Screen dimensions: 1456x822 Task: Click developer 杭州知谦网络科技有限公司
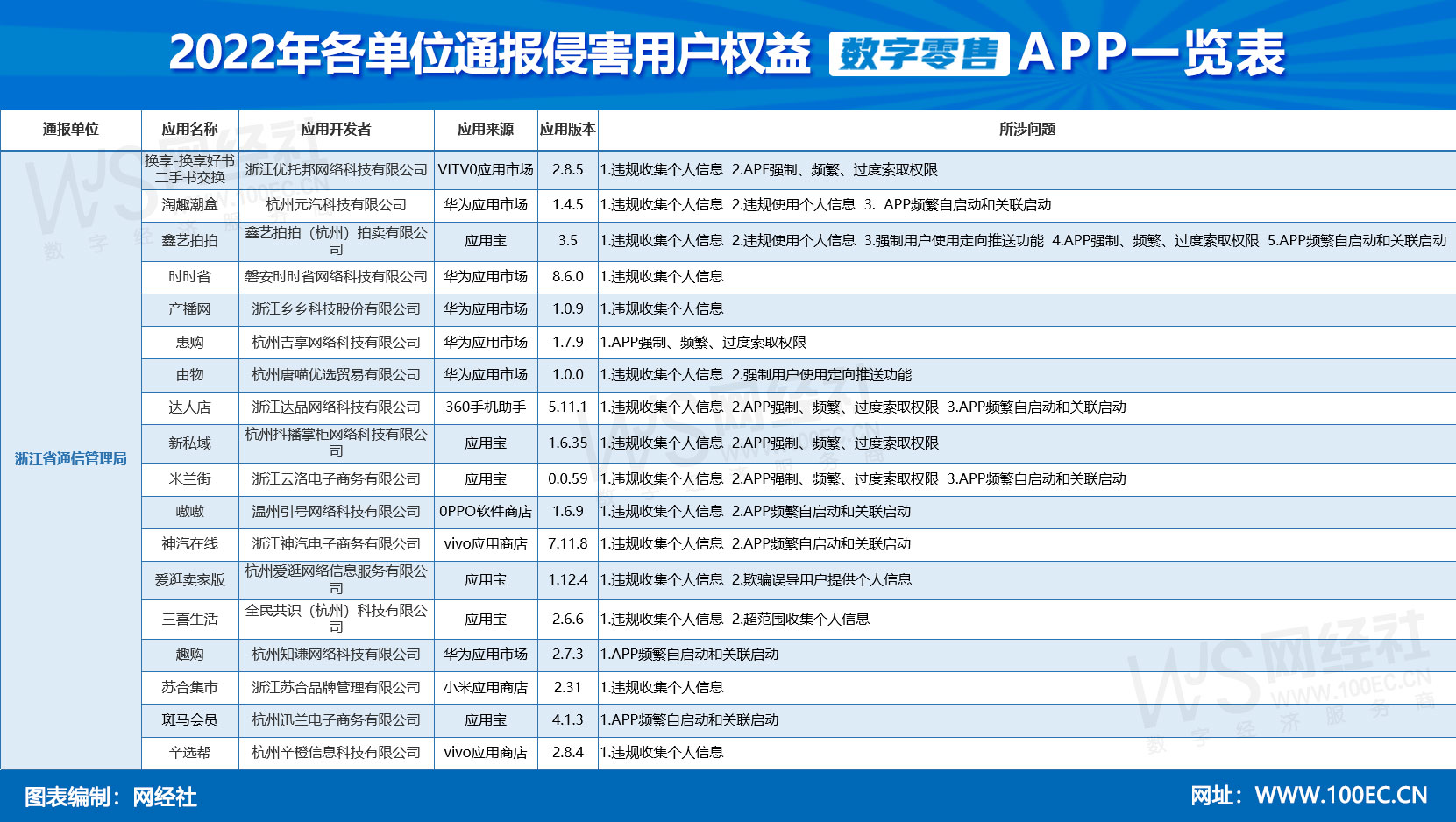pos(337,655)
